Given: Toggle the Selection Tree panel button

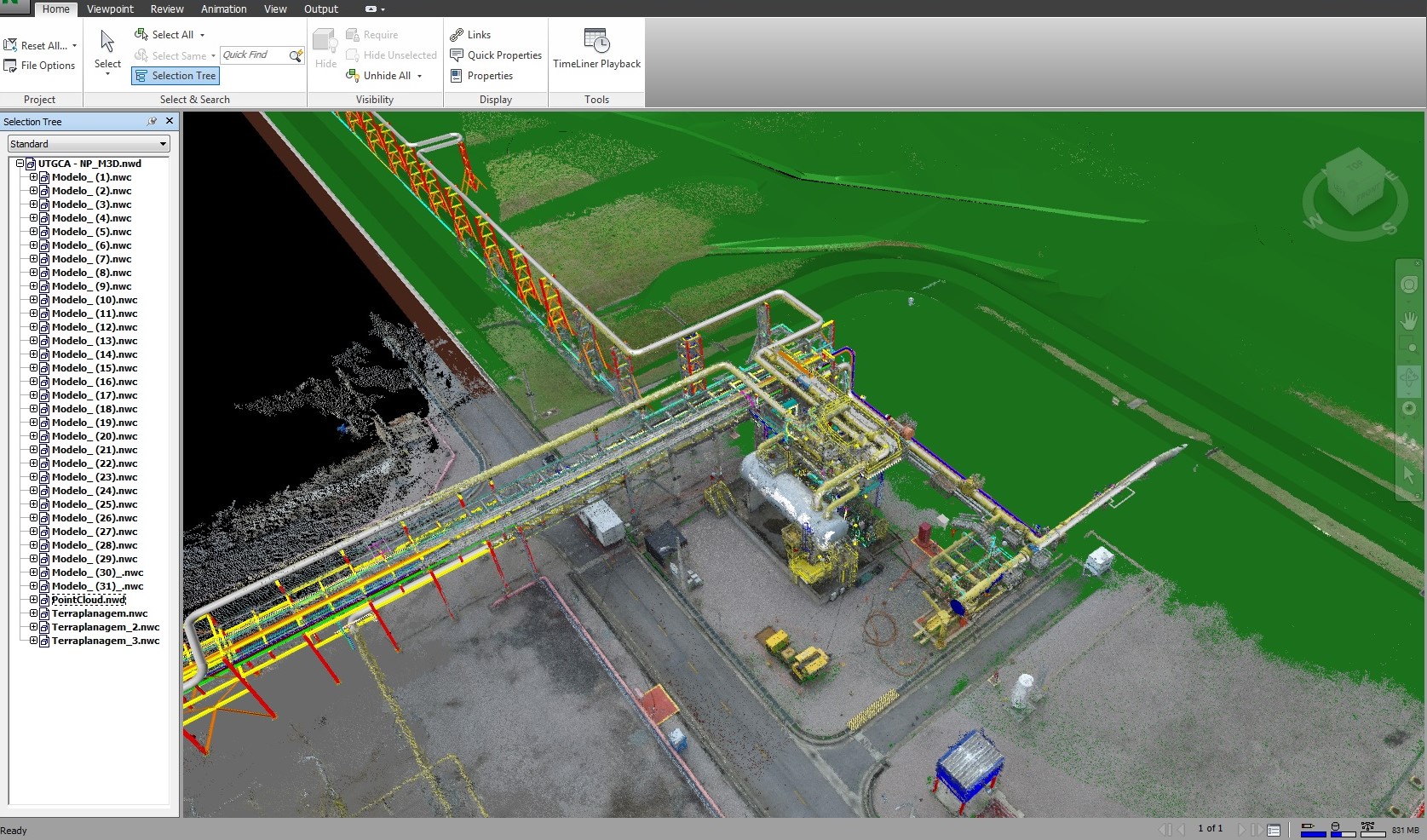Looking at the screenshot, I should pos(175,76).
